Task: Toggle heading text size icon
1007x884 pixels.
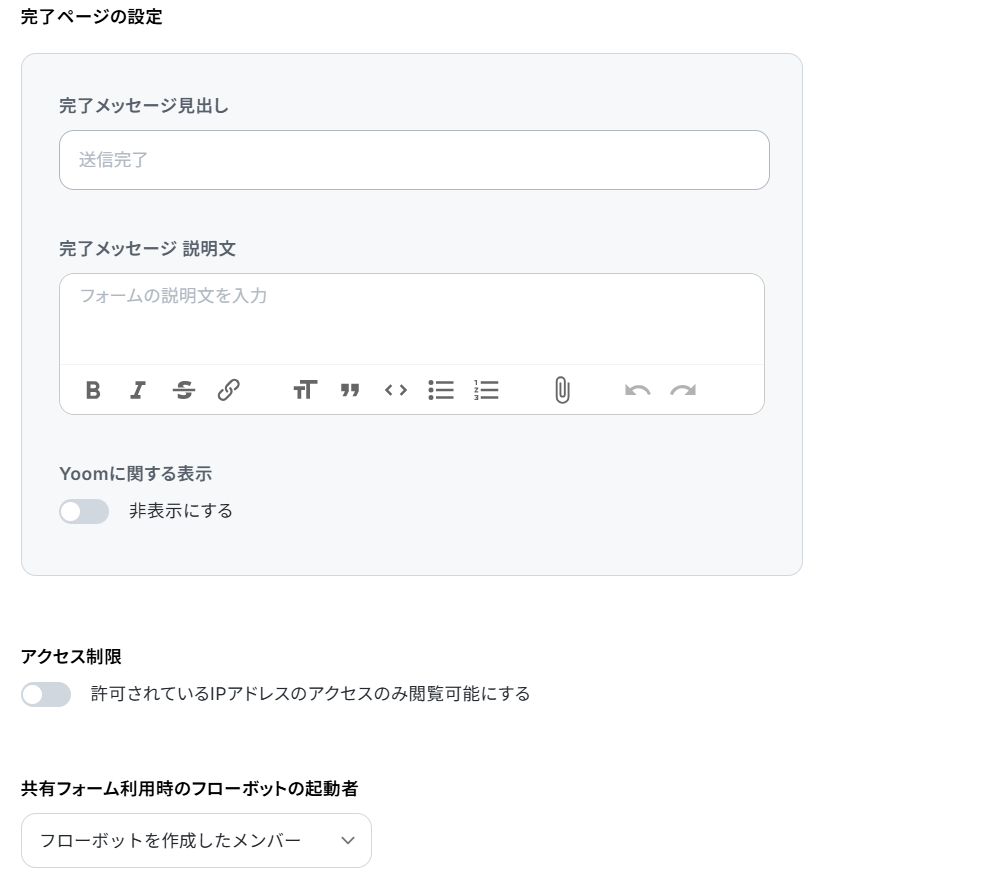Action: point(305,390)
